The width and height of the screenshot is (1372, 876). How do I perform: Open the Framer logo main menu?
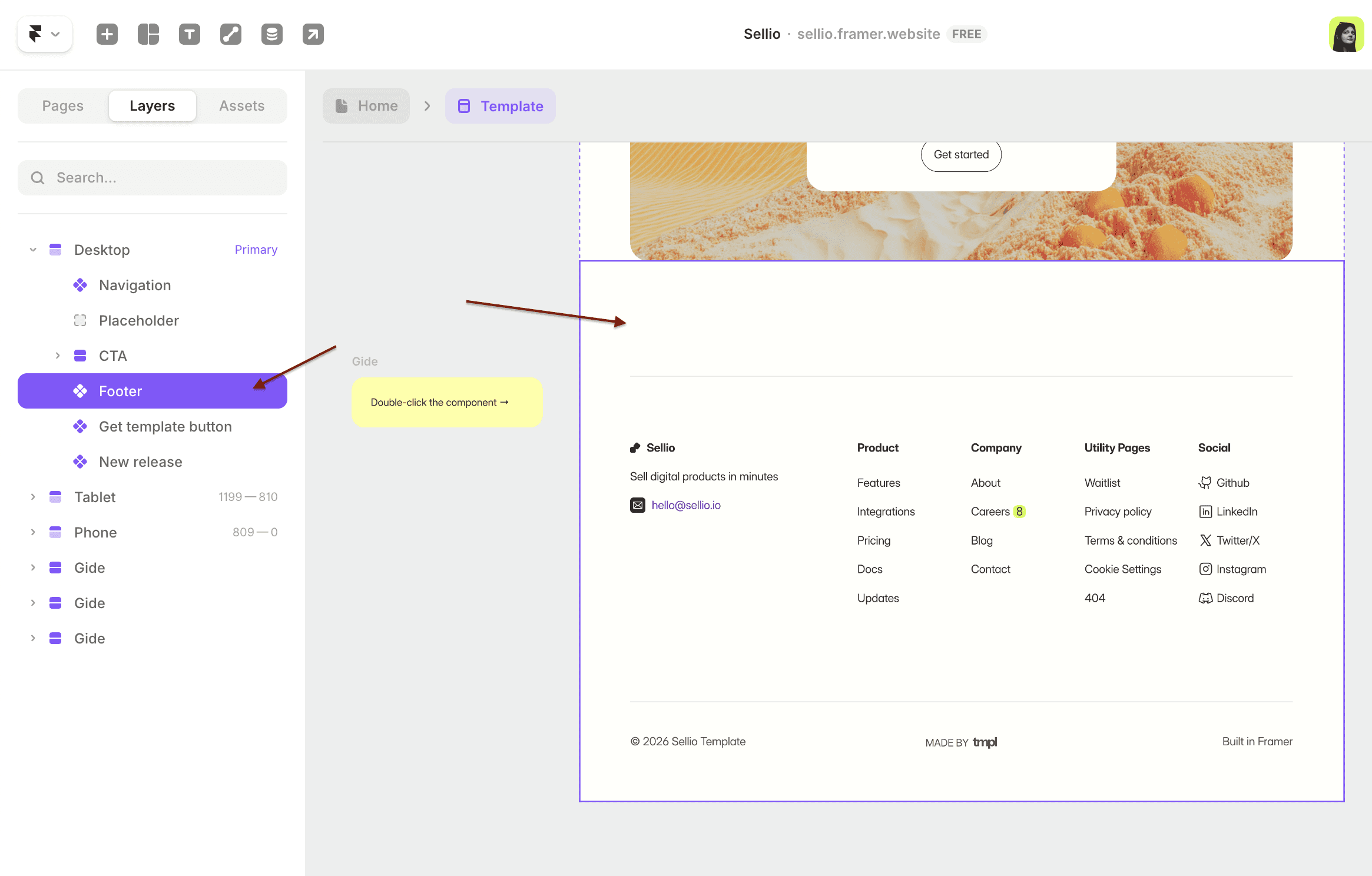[45, 34]
